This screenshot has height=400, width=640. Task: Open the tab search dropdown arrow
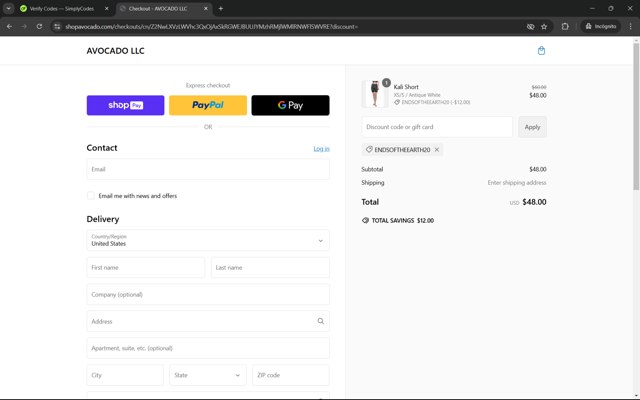[8, 8]
